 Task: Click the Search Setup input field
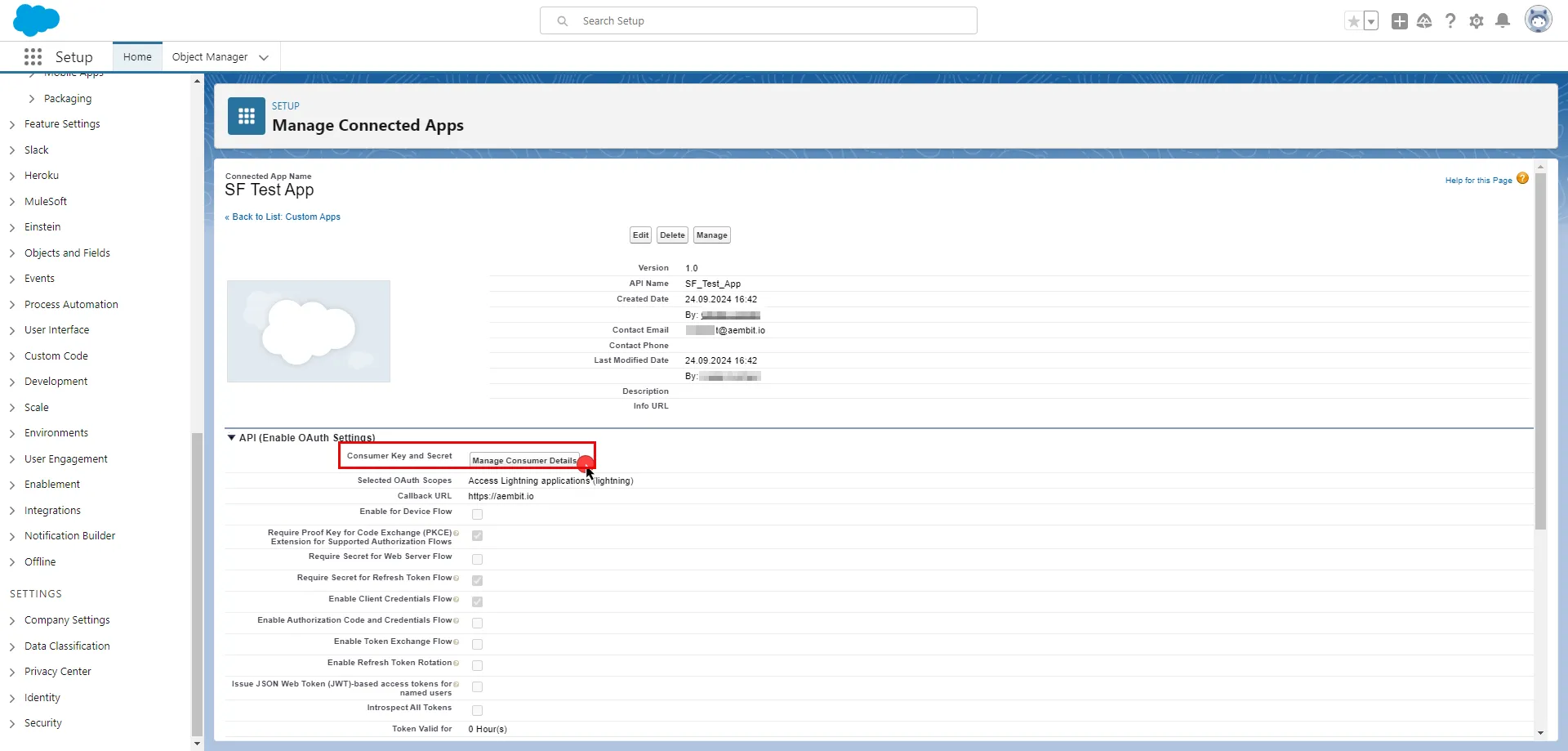coord(759,20)
